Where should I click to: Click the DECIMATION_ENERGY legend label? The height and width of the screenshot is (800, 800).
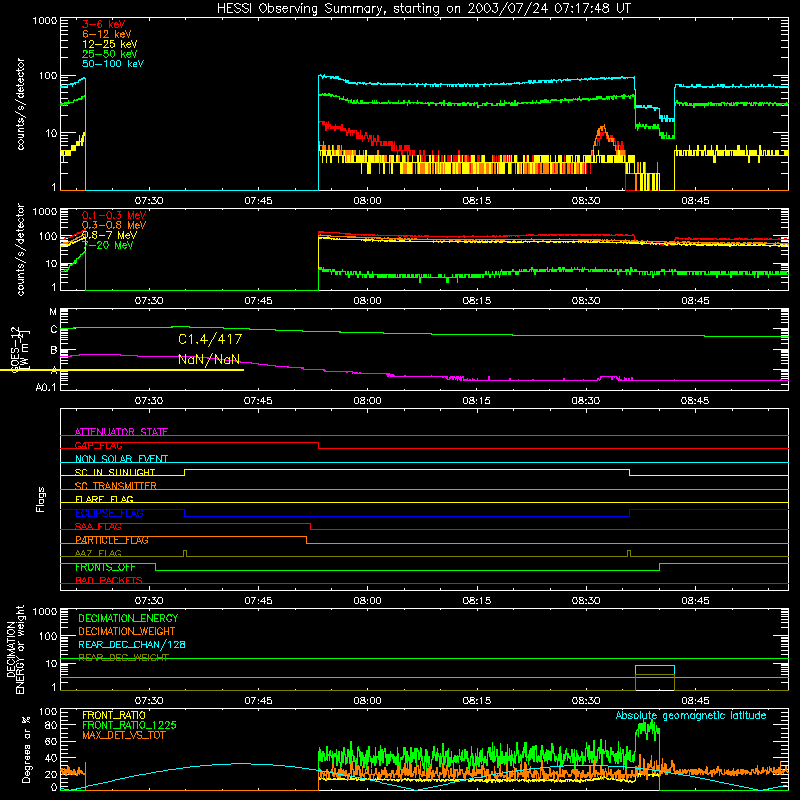coord(128,618)
